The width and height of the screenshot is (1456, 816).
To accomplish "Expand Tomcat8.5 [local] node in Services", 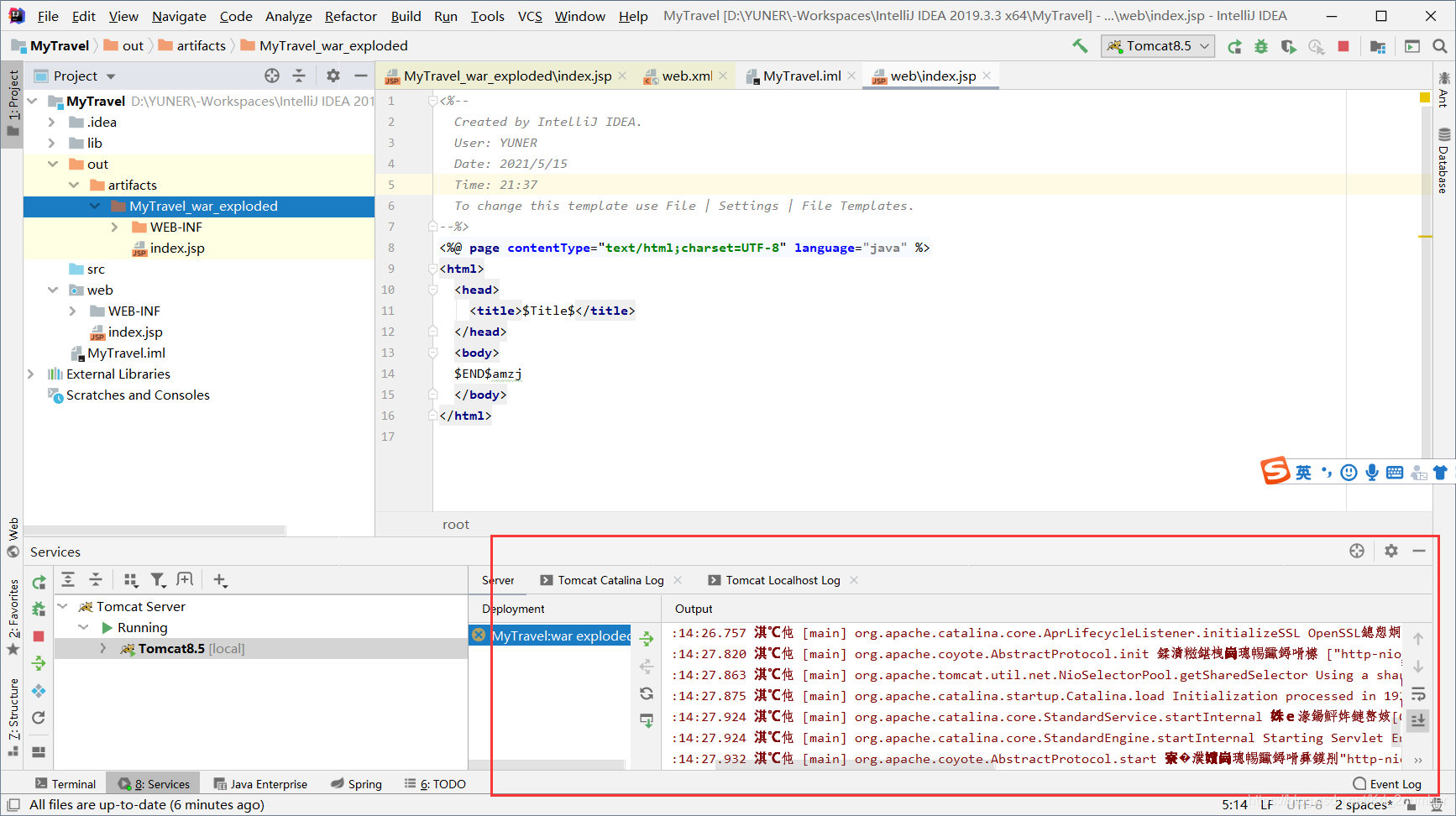I will [103, 649].
